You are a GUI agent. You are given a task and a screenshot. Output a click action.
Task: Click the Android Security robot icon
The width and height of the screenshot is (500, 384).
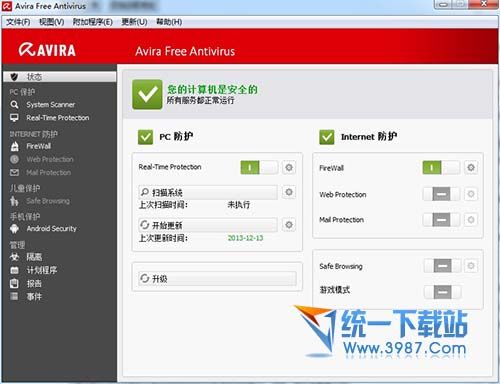pos(14,229)
